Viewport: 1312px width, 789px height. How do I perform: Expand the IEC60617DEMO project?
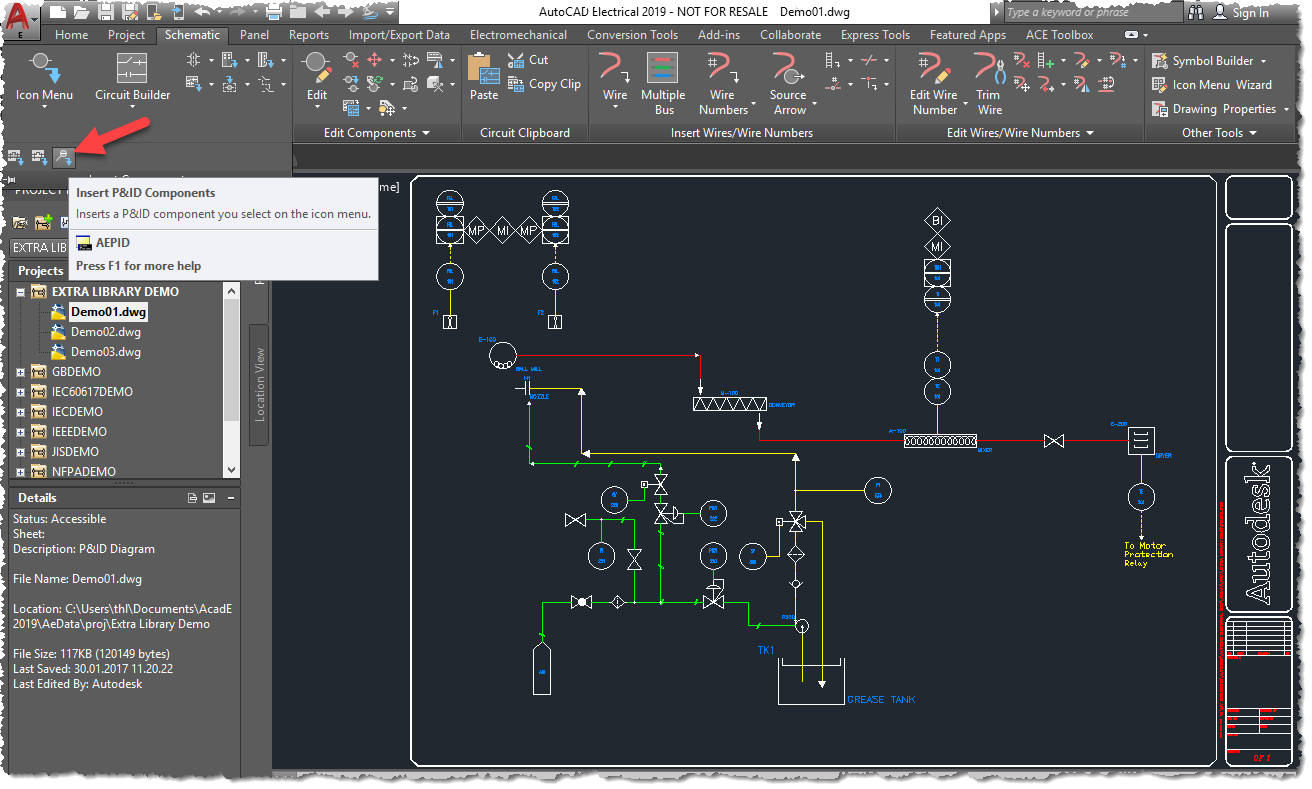coord(20,392)
